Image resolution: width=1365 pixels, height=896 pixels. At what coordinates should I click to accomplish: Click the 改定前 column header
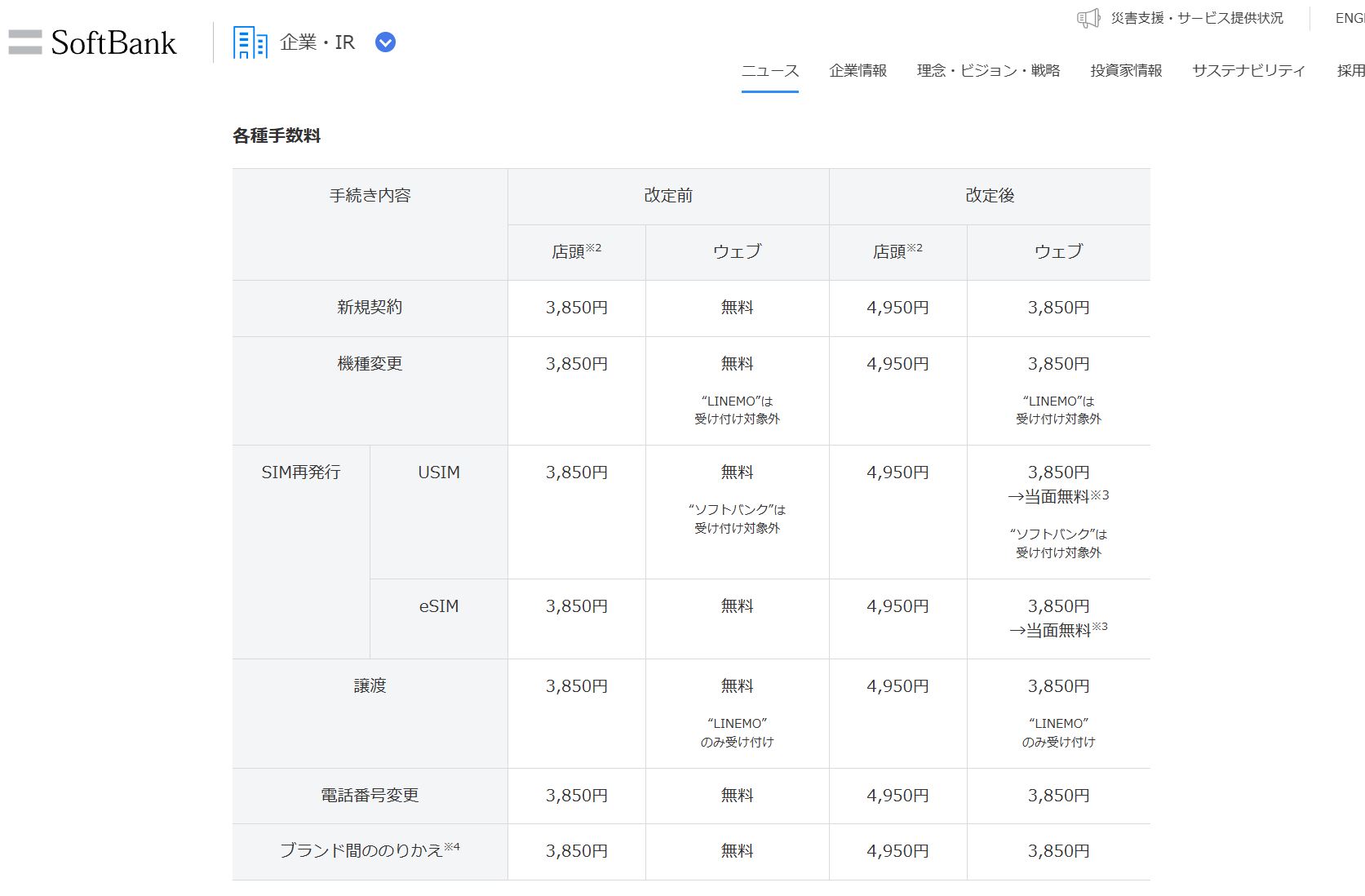tap(668, 196)
